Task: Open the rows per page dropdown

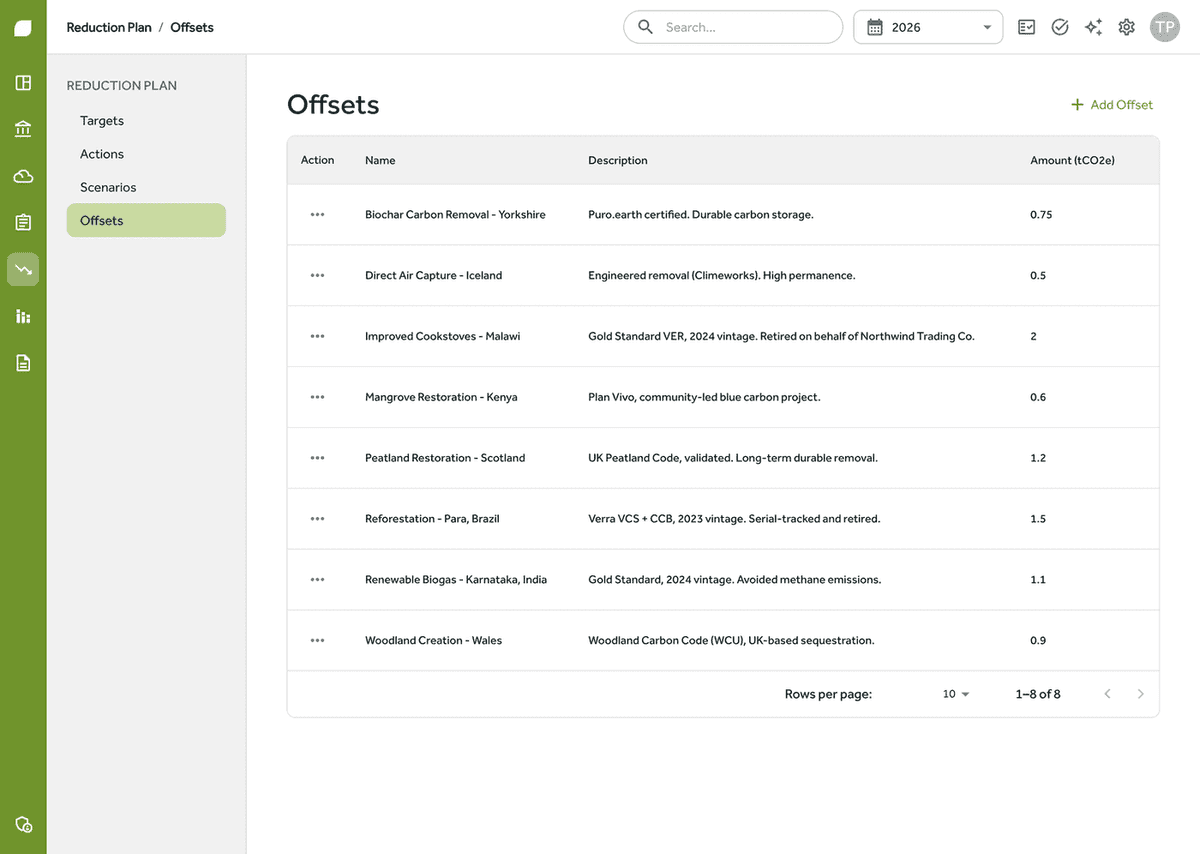Action: (x=956, y=694)
